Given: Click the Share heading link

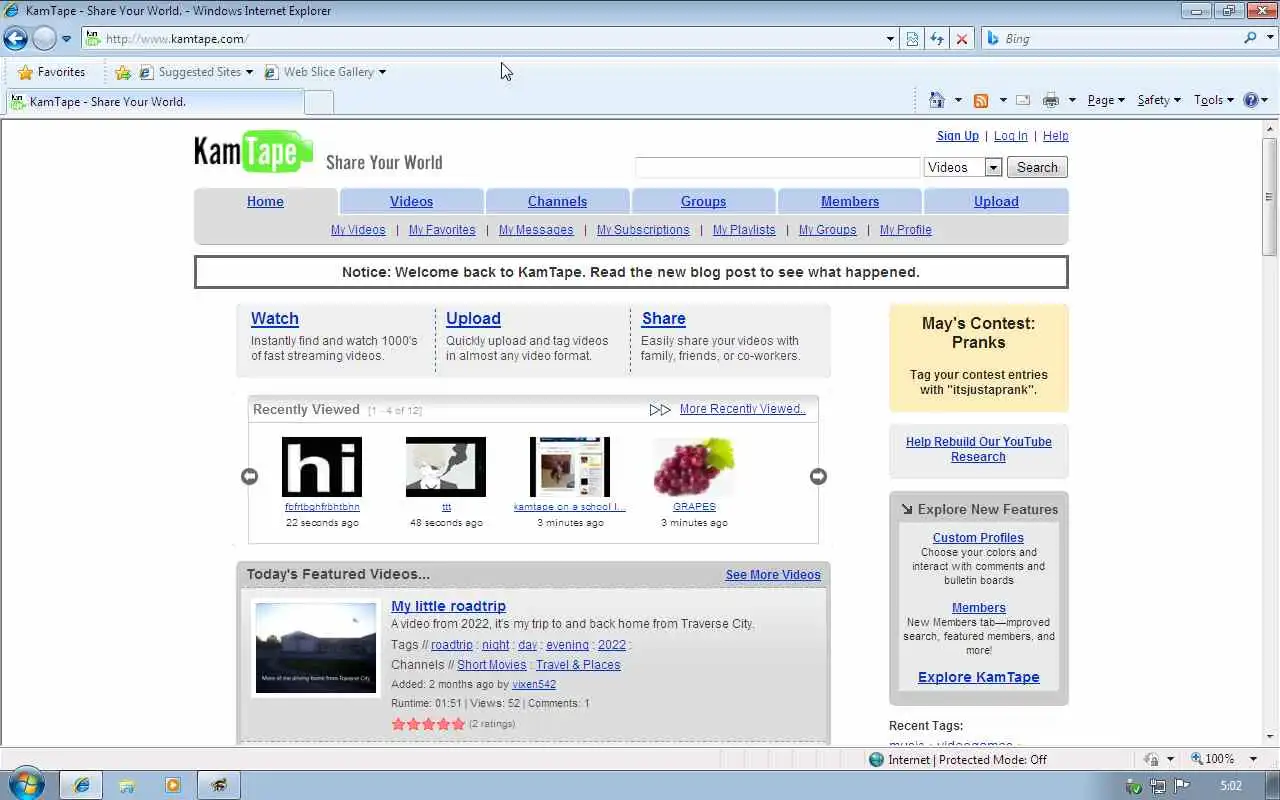Looking at the screenshot, I should pos(663,318).
